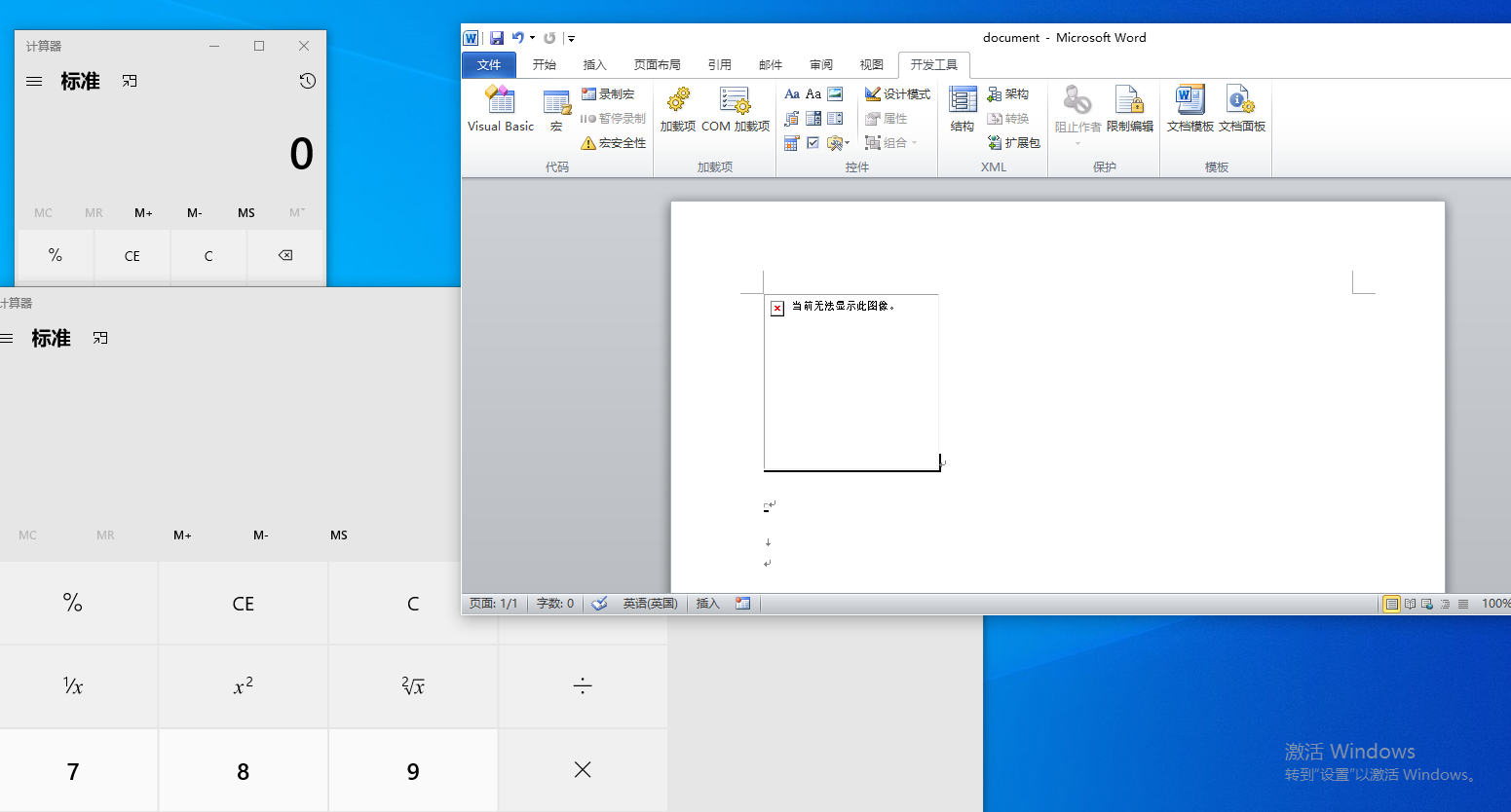Open 宏安全性 macro security settings
This screenshot has height=812, width=1511.
click(614, 142)
